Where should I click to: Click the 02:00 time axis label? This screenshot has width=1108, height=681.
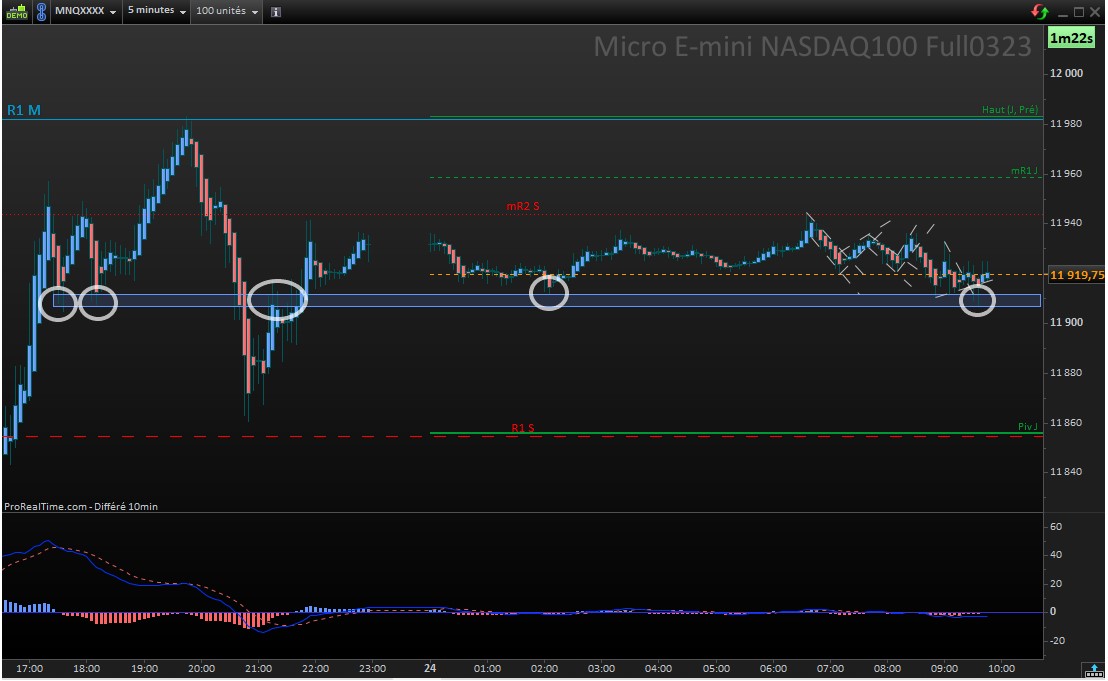544,668
